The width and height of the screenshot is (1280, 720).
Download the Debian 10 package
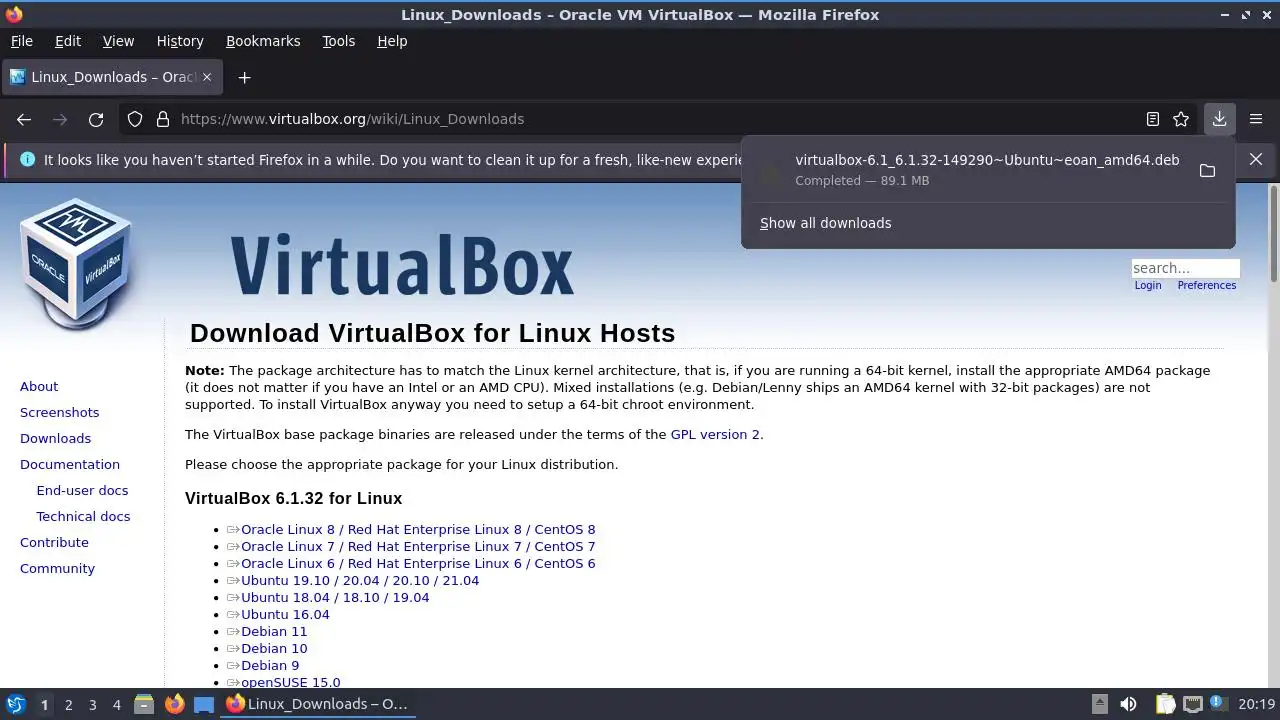pos(274,649)
